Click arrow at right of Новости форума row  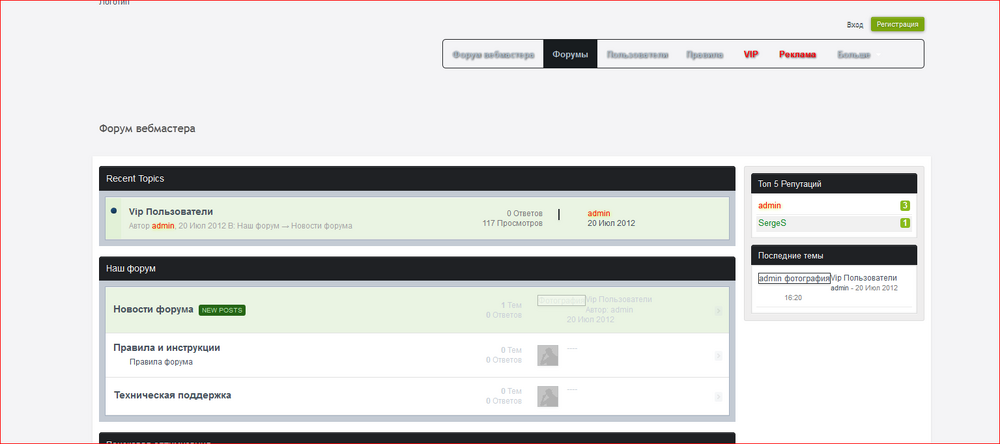click(719, 311)
